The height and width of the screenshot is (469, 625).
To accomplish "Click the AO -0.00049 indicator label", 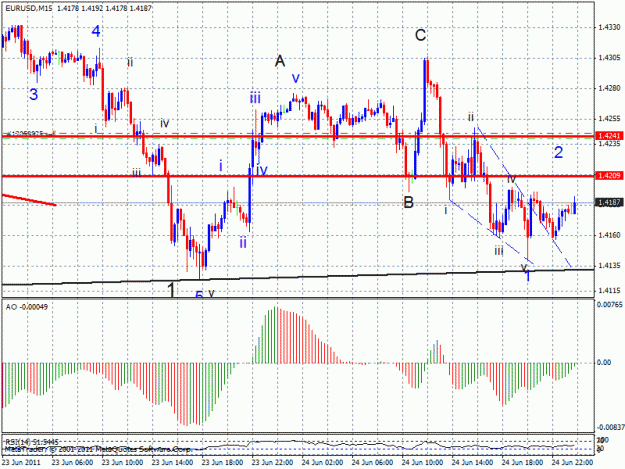I will coord(26,307).
